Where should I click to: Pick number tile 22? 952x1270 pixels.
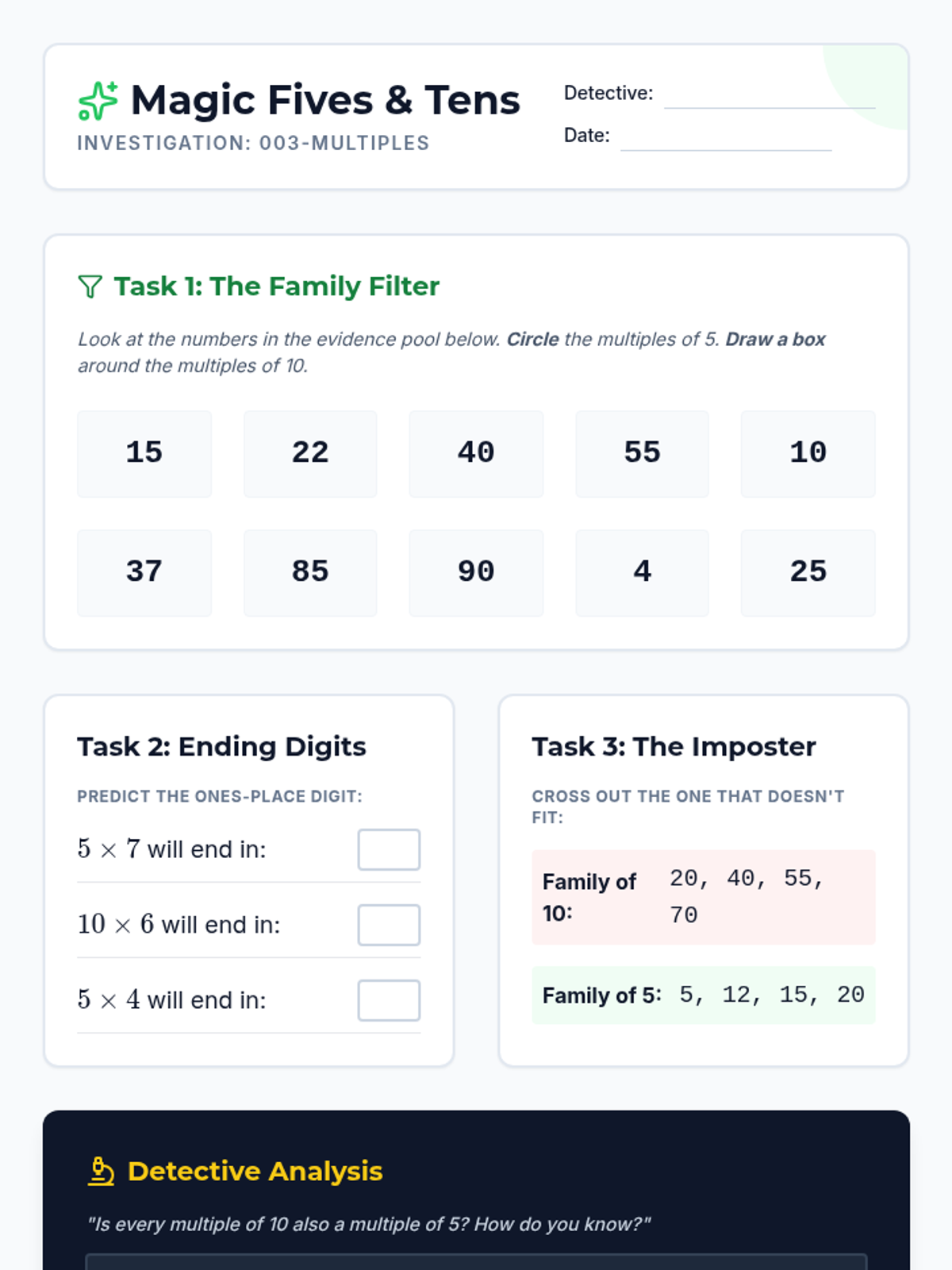[x=310, y=453]
